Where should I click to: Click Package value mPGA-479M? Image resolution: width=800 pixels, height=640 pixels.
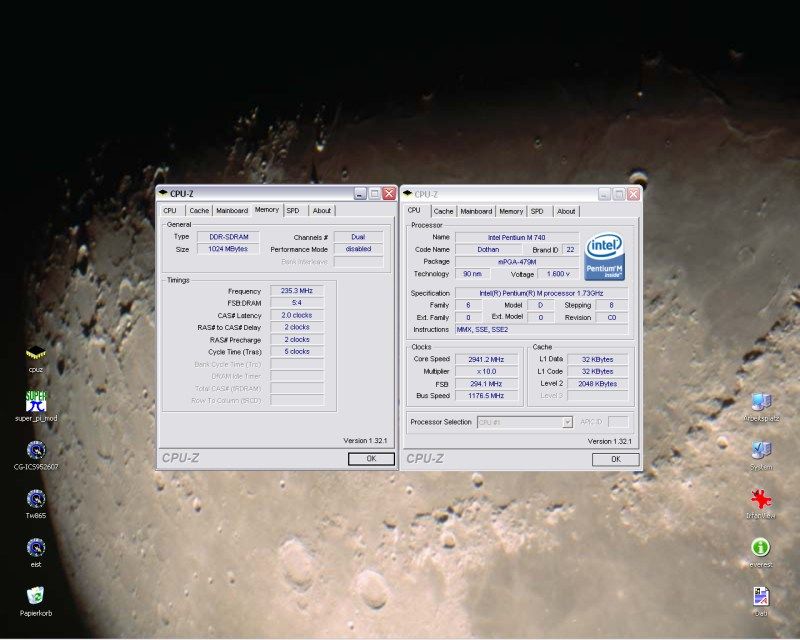(517, 262)
